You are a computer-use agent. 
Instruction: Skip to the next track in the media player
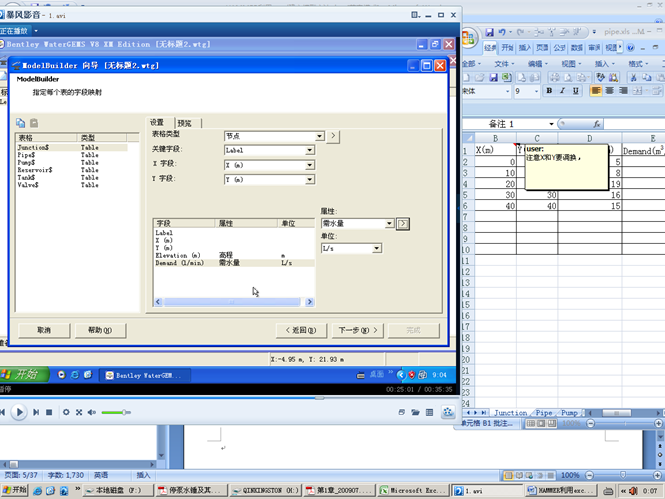click(x=36, y=412)
